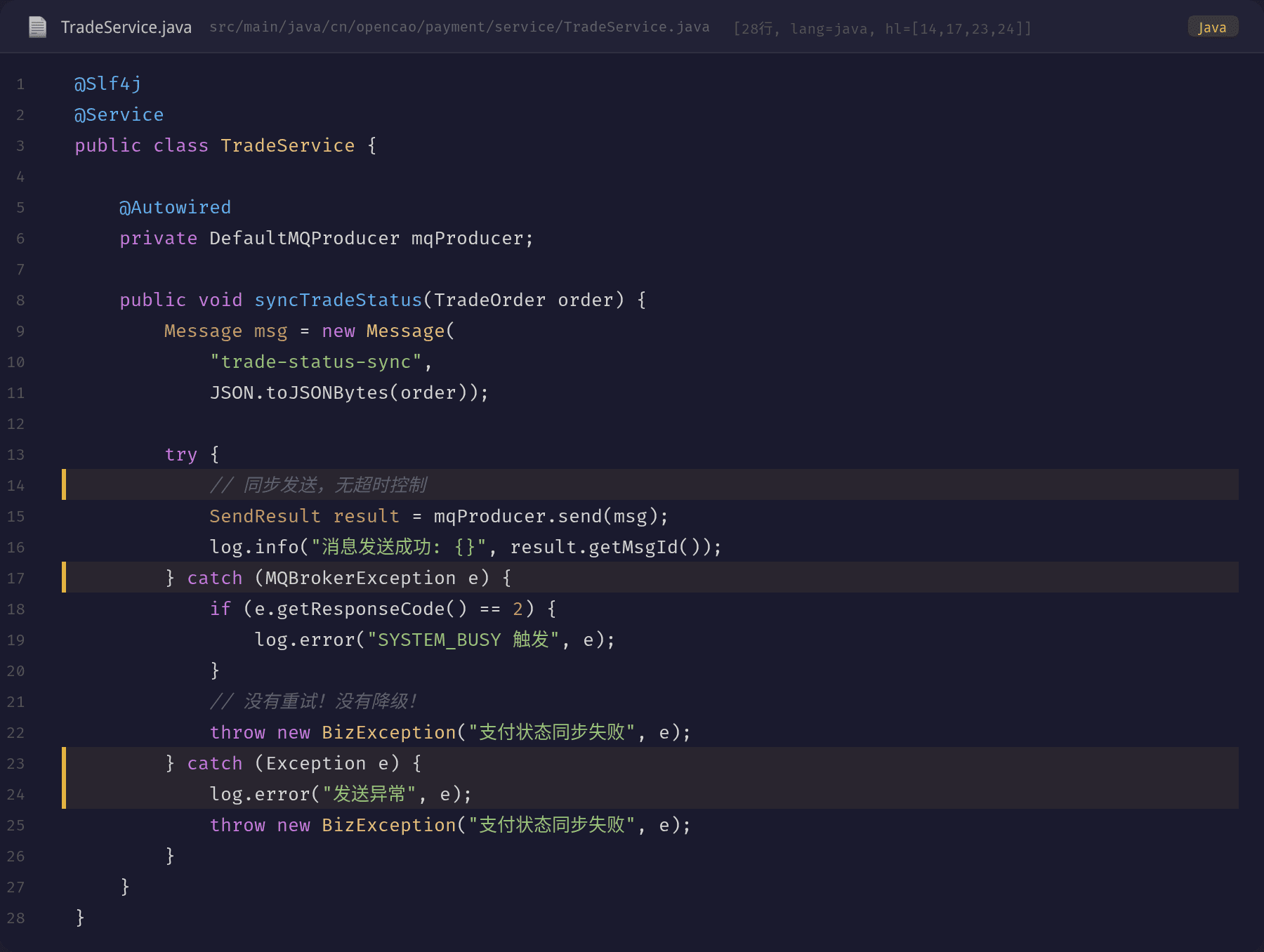The height and width of the screenshot is (952, 1264).
Task: Click line number 17 in gutter
Action: 15,579
